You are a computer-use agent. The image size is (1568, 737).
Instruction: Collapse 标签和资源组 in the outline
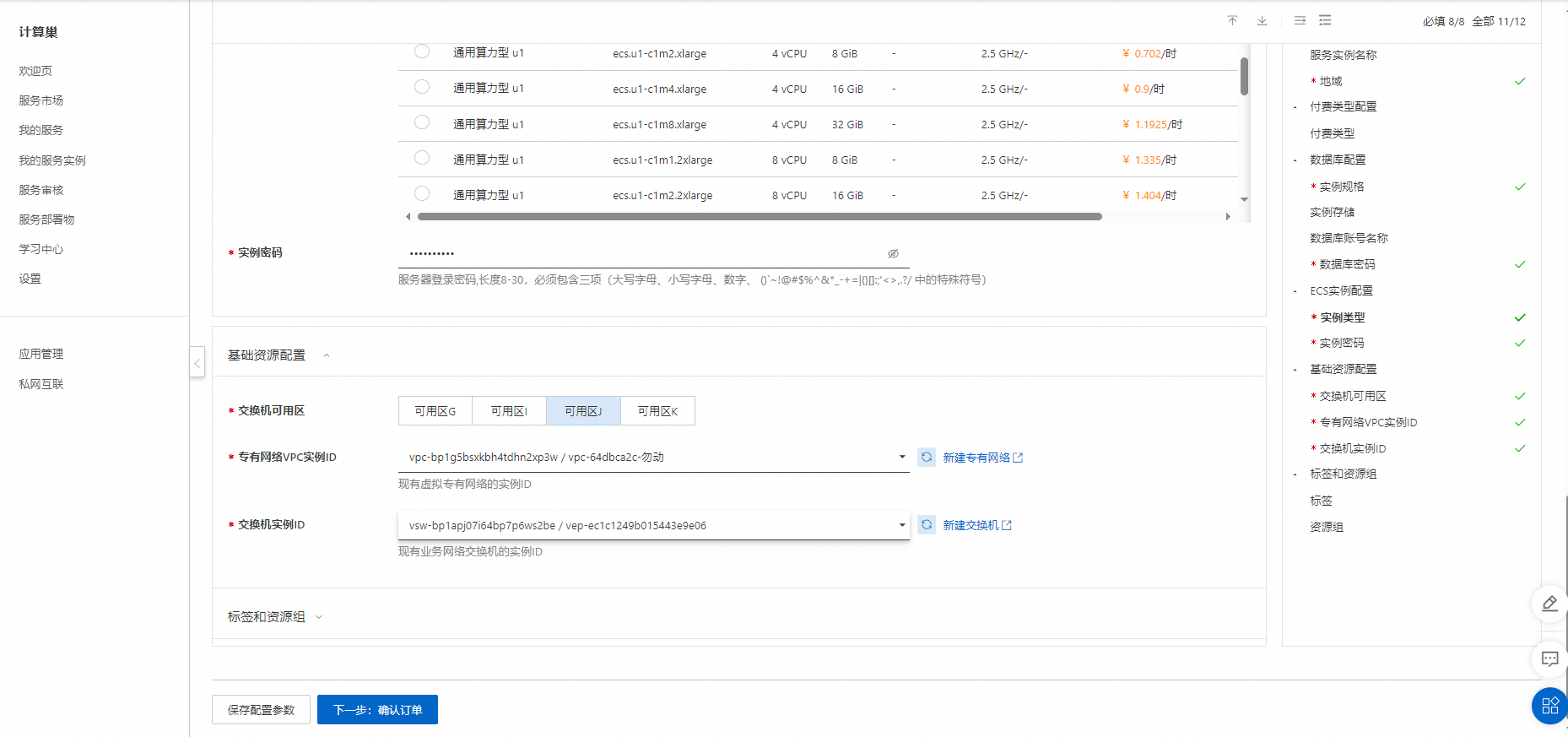point(1295,474)
